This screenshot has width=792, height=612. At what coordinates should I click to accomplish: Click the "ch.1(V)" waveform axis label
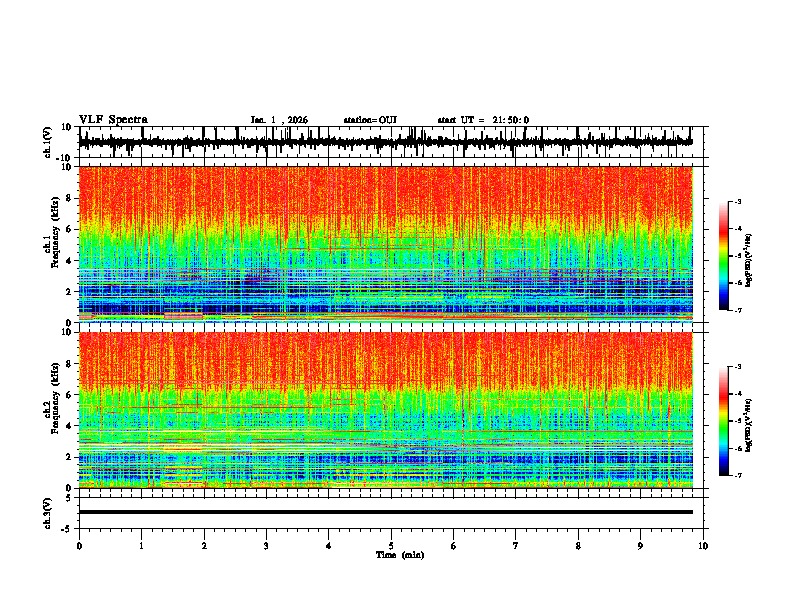click(x=48, y=142)
